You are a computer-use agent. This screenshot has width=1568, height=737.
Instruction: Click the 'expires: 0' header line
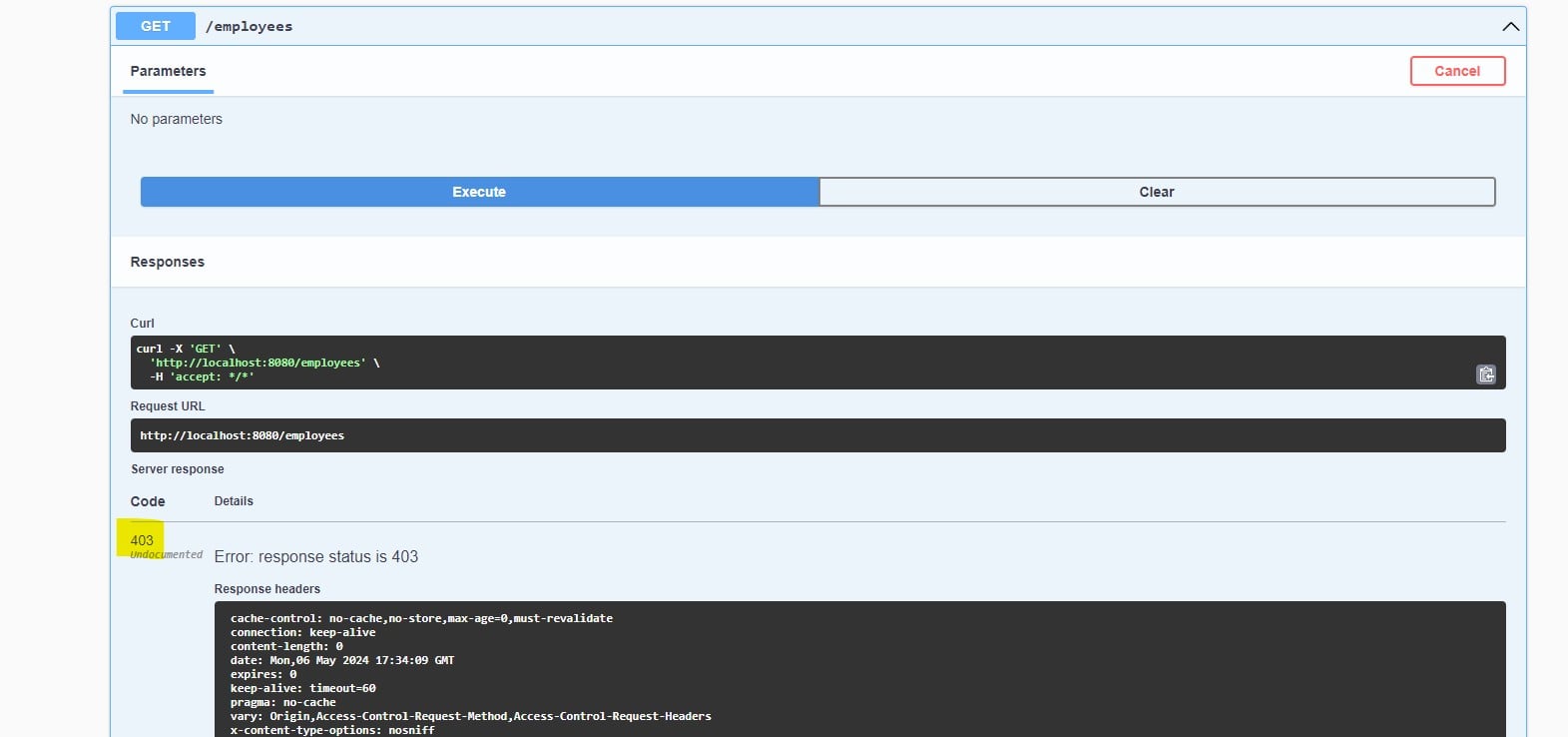(263, 674)
